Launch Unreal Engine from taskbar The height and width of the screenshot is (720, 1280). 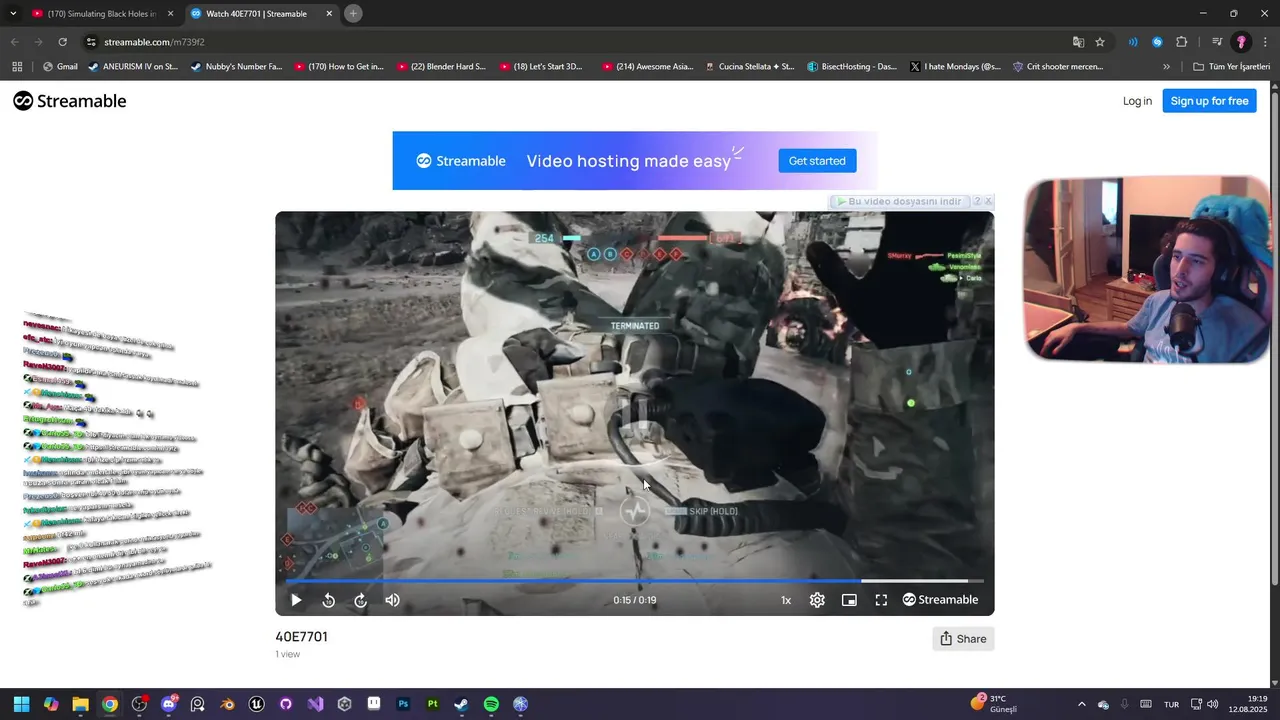pos(256,704)
